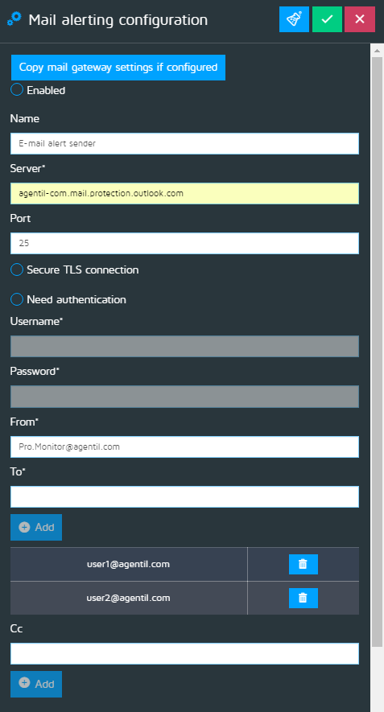Click the Cc recipient input field

[185, 653]
